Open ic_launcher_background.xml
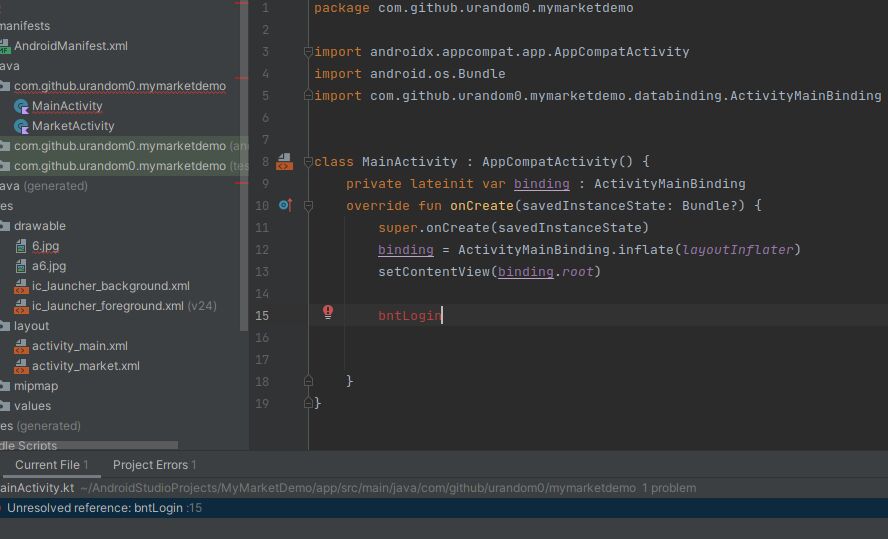The height and width of the screenshot is (539, 888). [x=110, y=286]
